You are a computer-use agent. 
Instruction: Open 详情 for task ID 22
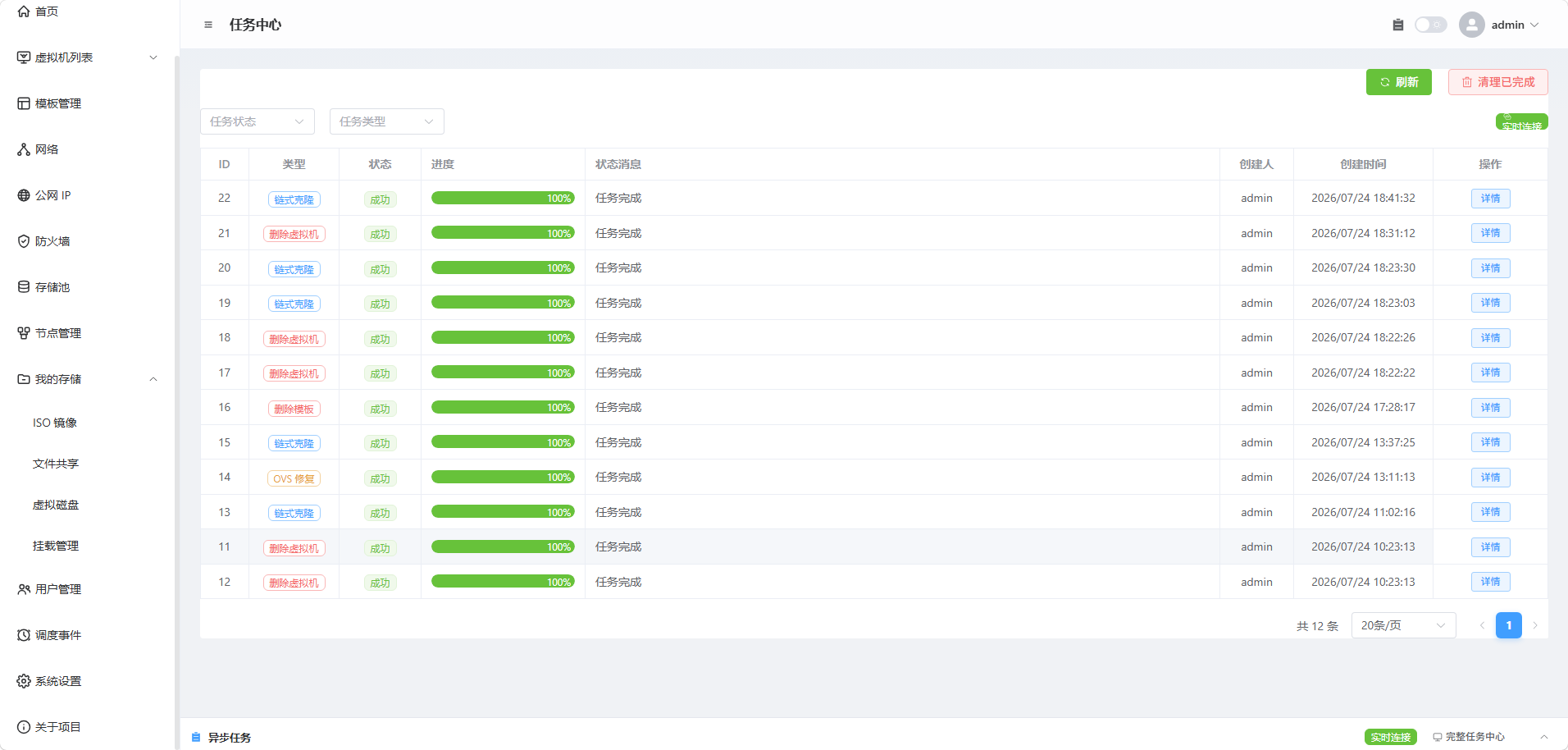(x=1491, y=199)
